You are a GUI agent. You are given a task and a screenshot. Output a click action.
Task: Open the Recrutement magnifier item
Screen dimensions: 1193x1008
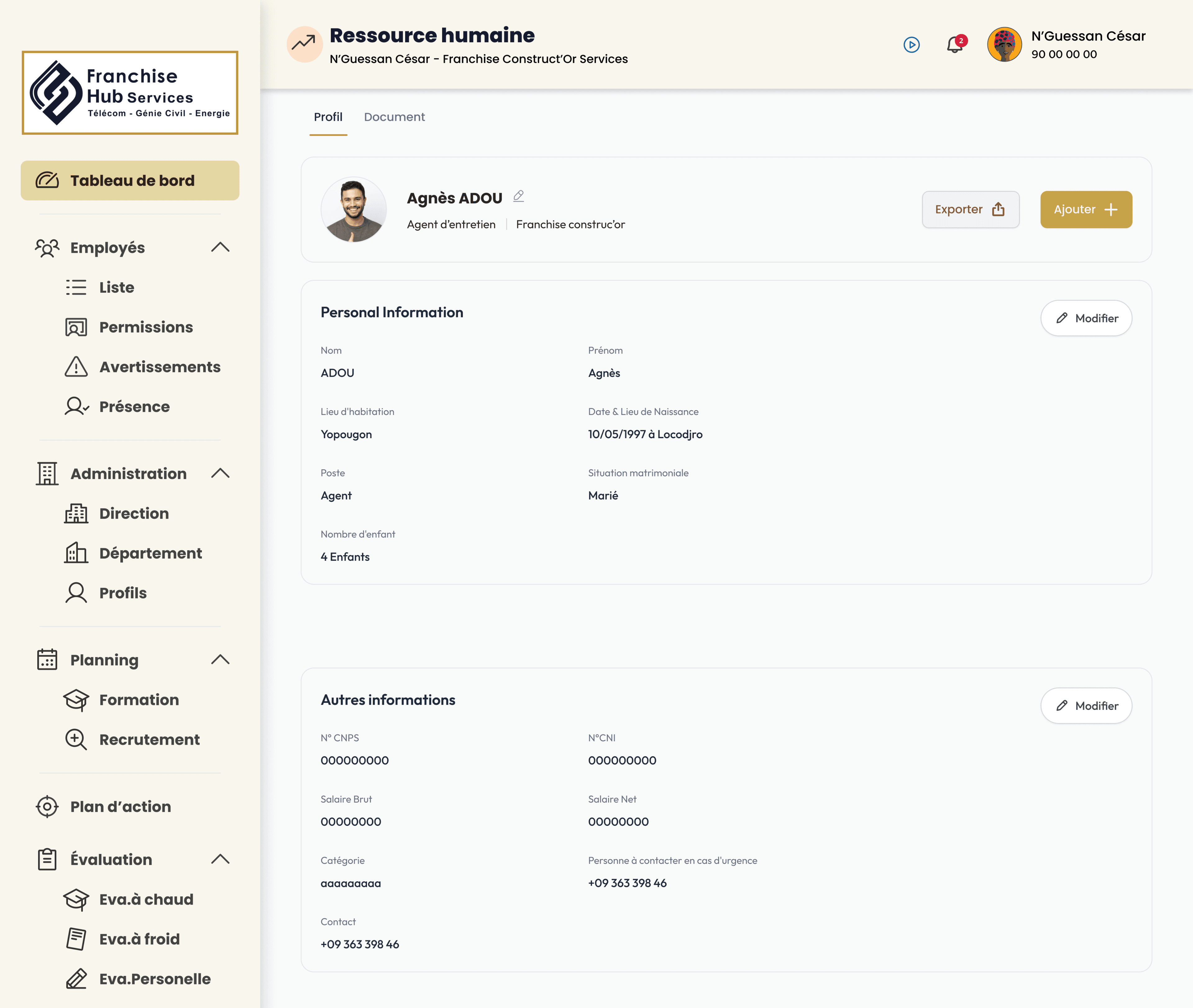coord(149,739)
